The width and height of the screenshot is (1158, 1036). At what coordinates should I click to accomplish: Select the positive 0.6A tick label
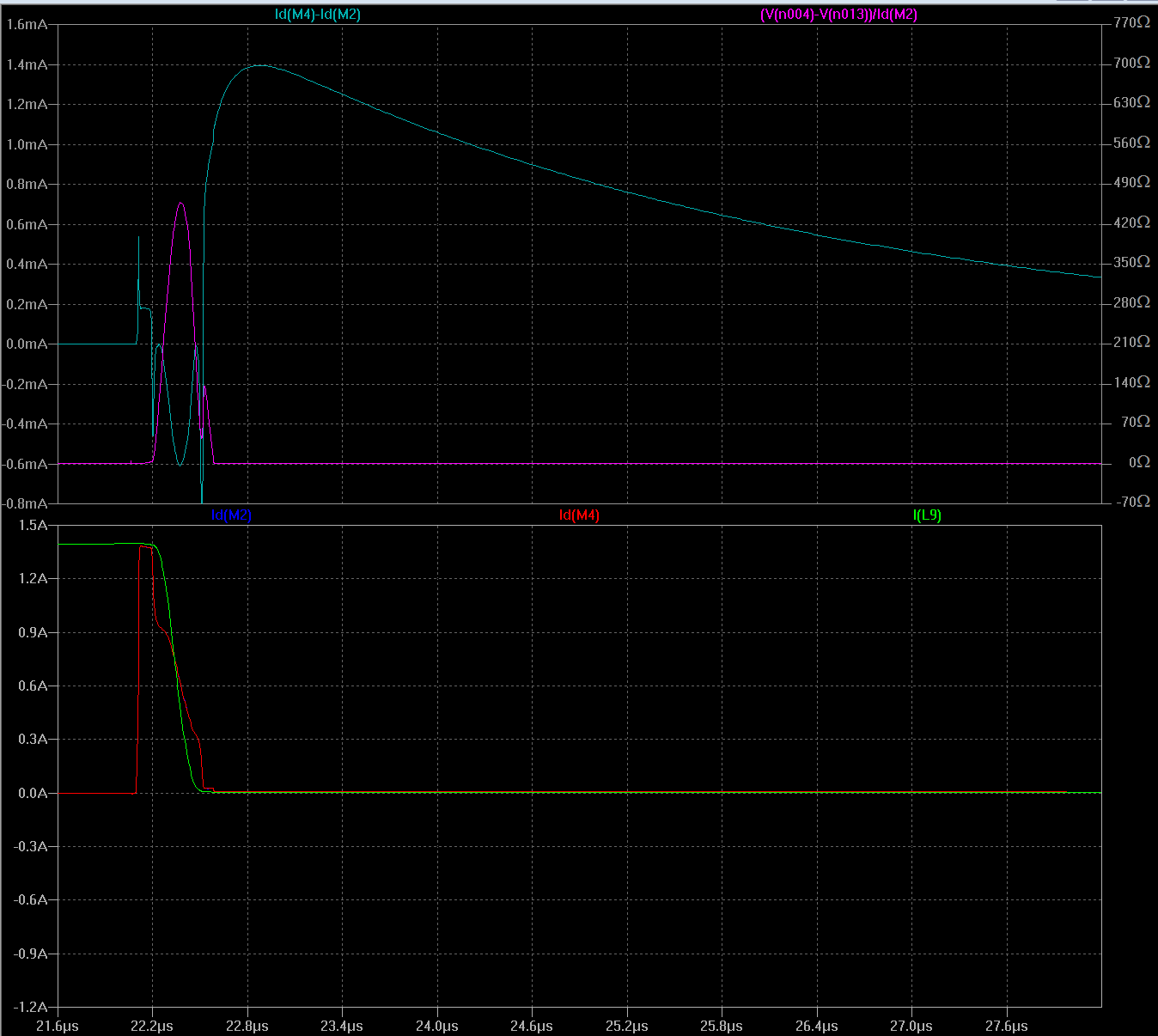point(34,686)
